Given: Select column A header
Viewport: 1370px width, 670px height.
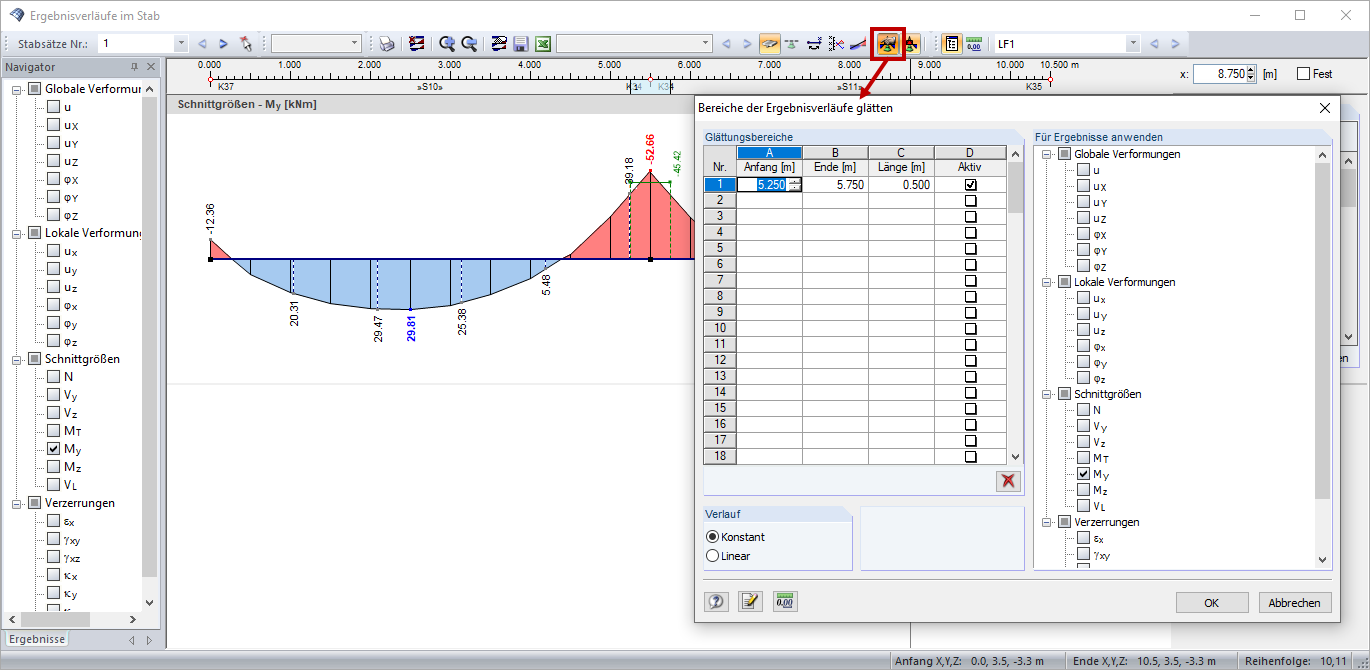Looking at the screenshot, I should pyautogui.click(x=769, y=153).
